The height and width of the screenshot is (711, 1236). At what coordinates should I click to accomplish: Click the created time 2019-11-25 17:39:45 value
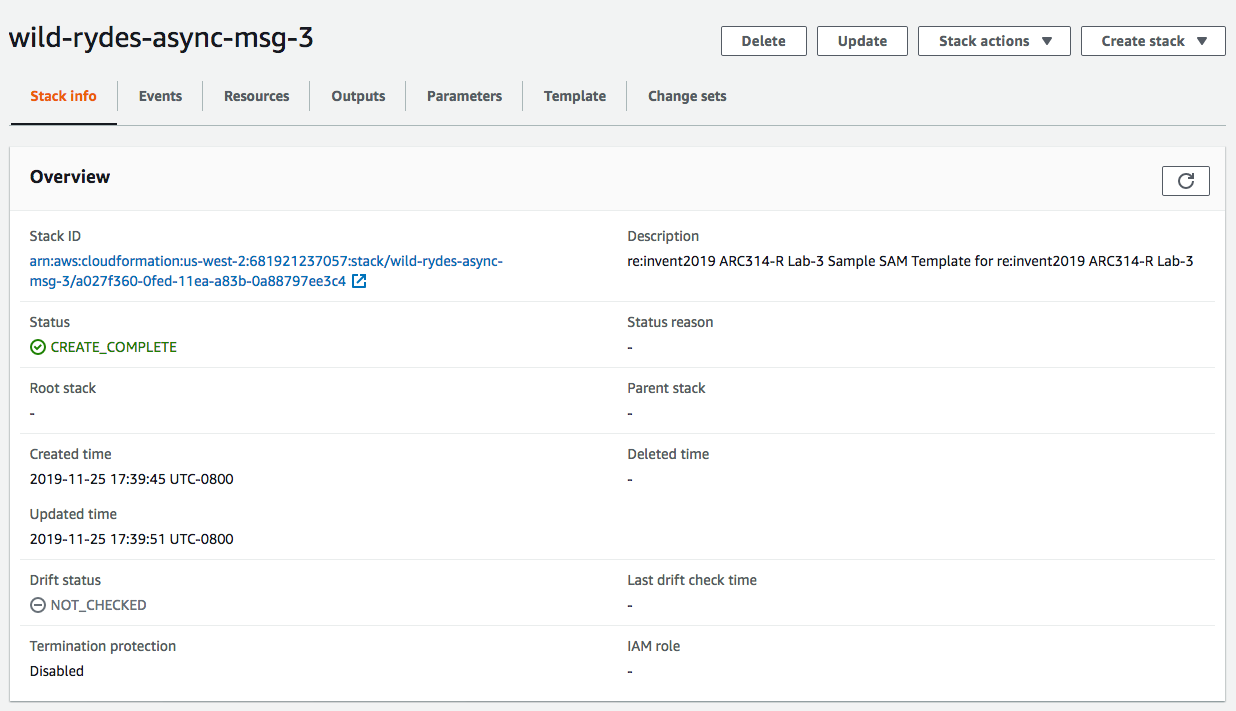click(131, 479)
